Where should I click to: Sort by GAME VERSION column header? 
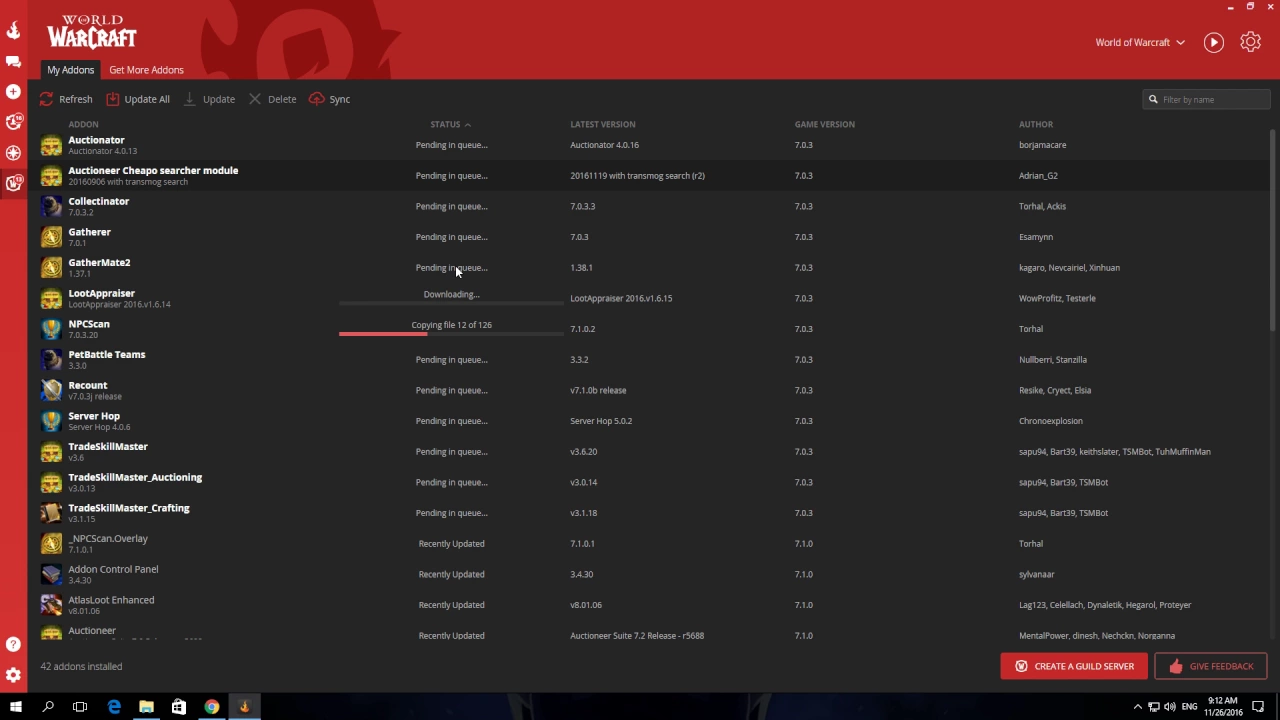point(824,124)
